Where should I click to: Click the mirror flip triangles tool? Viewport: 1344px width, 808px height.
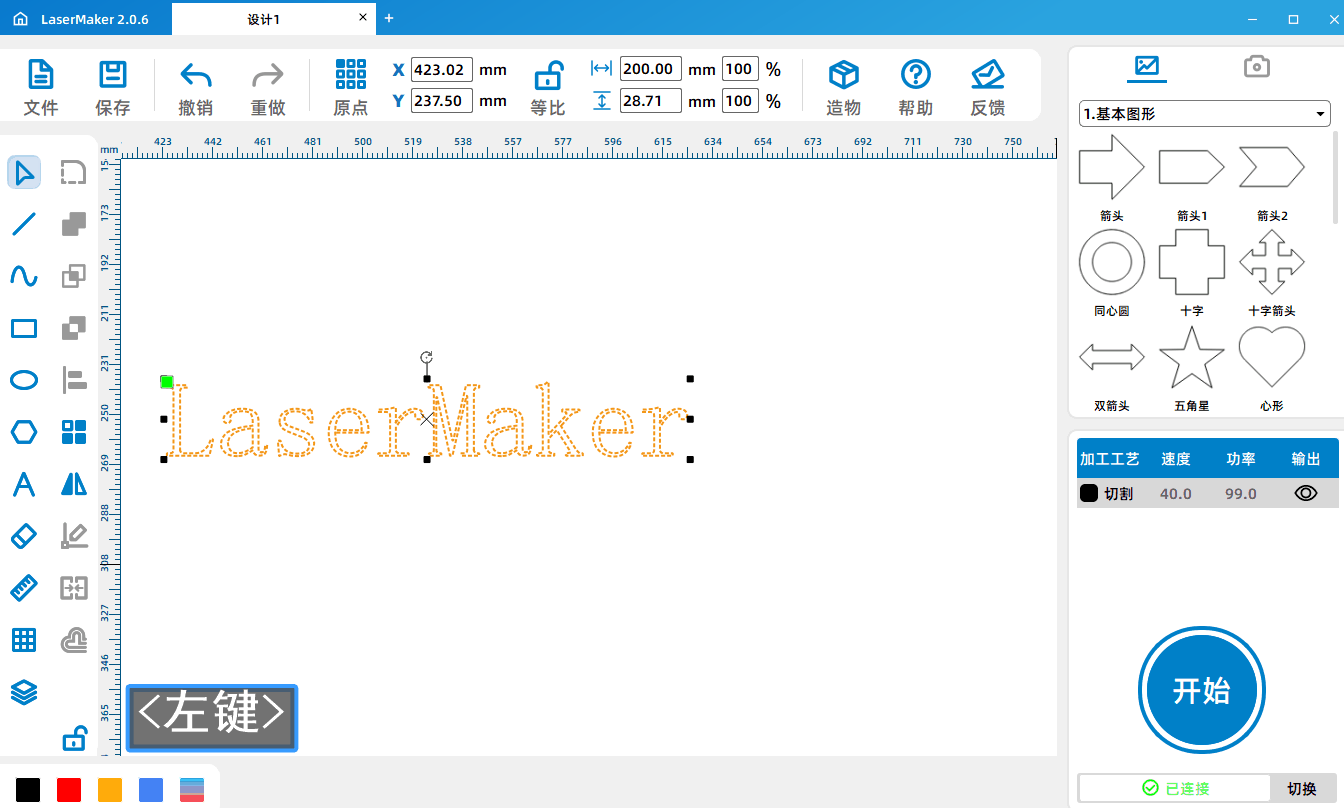point(74,484)
